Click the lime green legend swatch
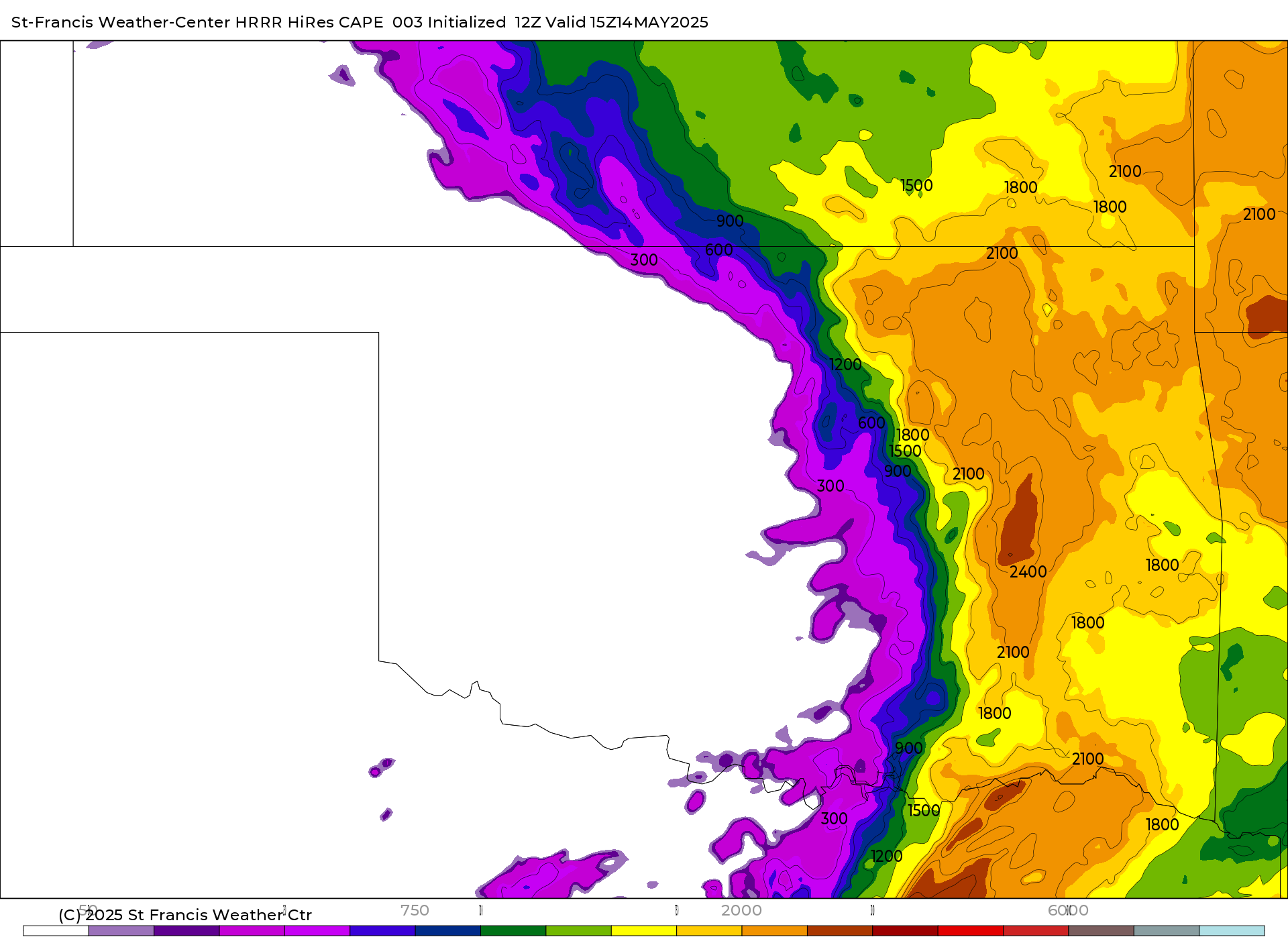Viewport: 1288px width, 939px height. coord(579,930)
